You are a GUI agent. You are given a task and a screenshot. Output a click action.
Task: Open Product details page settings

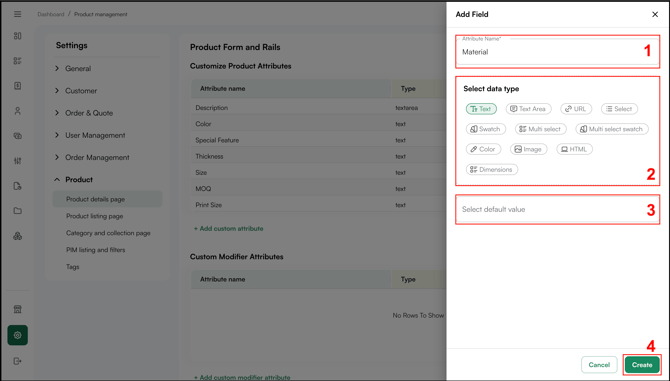pos(107,199)
